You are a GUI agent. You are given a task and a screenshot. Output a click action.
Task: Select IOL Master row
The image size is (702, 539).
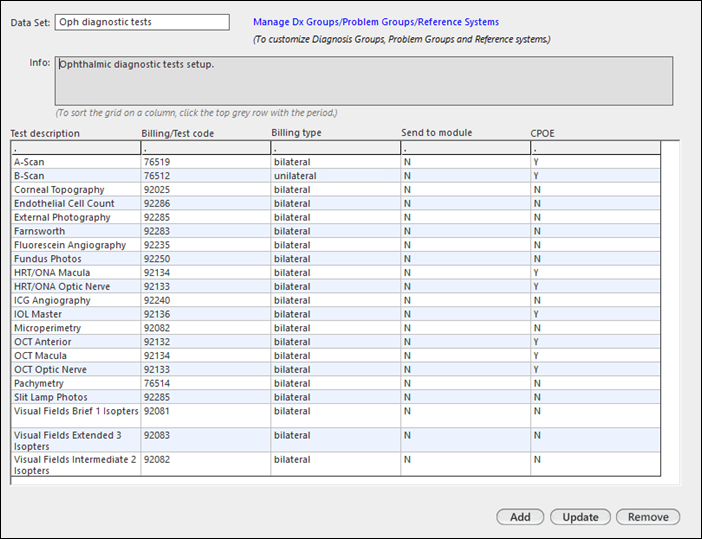pyautogui.click(x=336, y=315)
